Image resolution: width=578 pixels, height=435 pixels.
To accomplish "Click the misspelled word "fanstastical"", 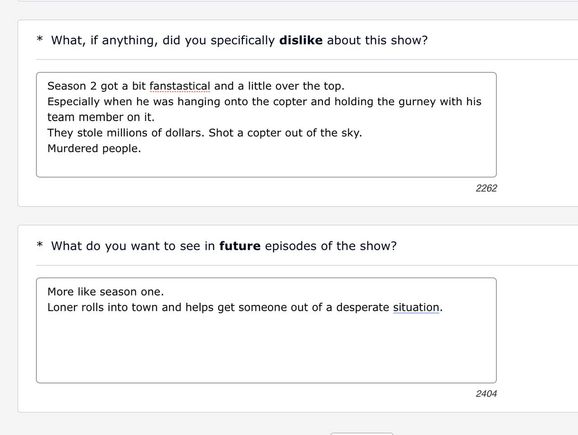I will pyautogui.click(x=180, y=86).
